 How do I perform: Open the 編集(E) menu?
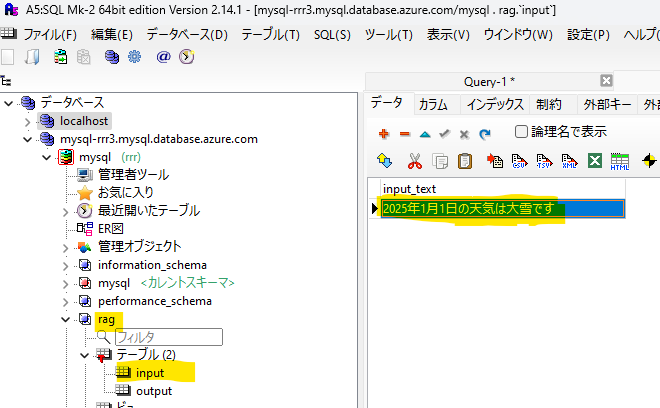[x=112, y=35]
